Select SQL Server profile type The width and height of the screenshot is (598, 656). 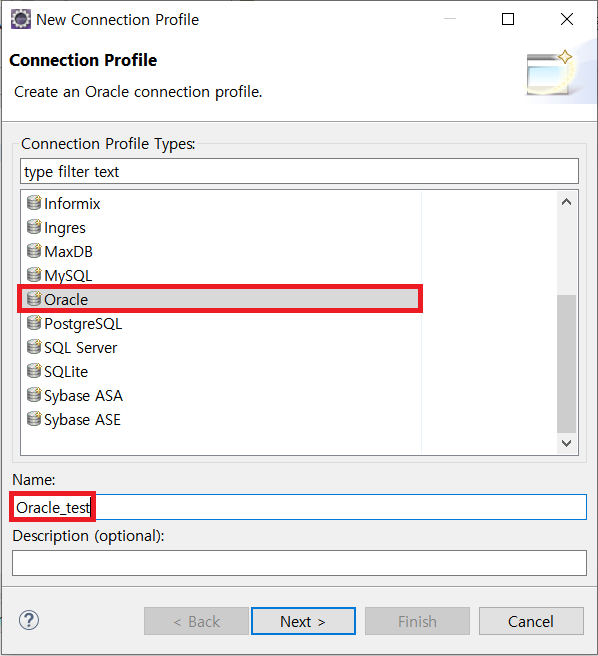point(80,348)
